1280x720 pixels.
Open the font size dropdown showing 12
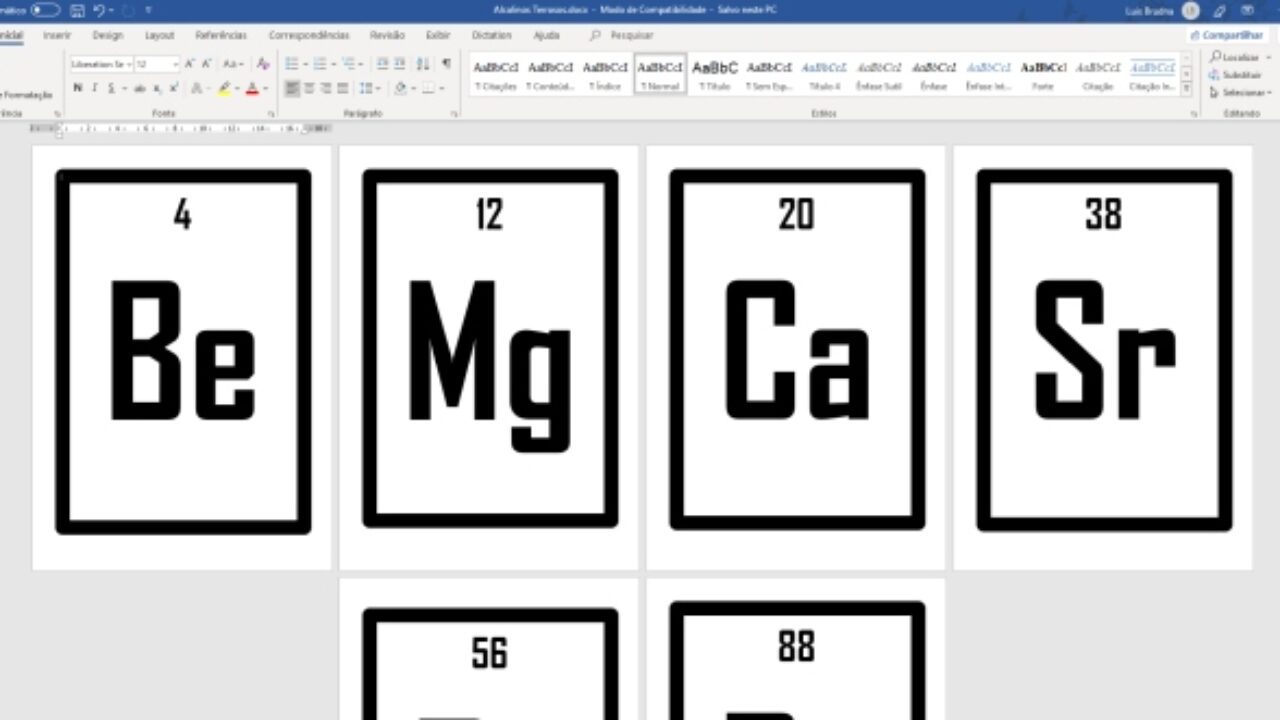(x=157, y=64)
